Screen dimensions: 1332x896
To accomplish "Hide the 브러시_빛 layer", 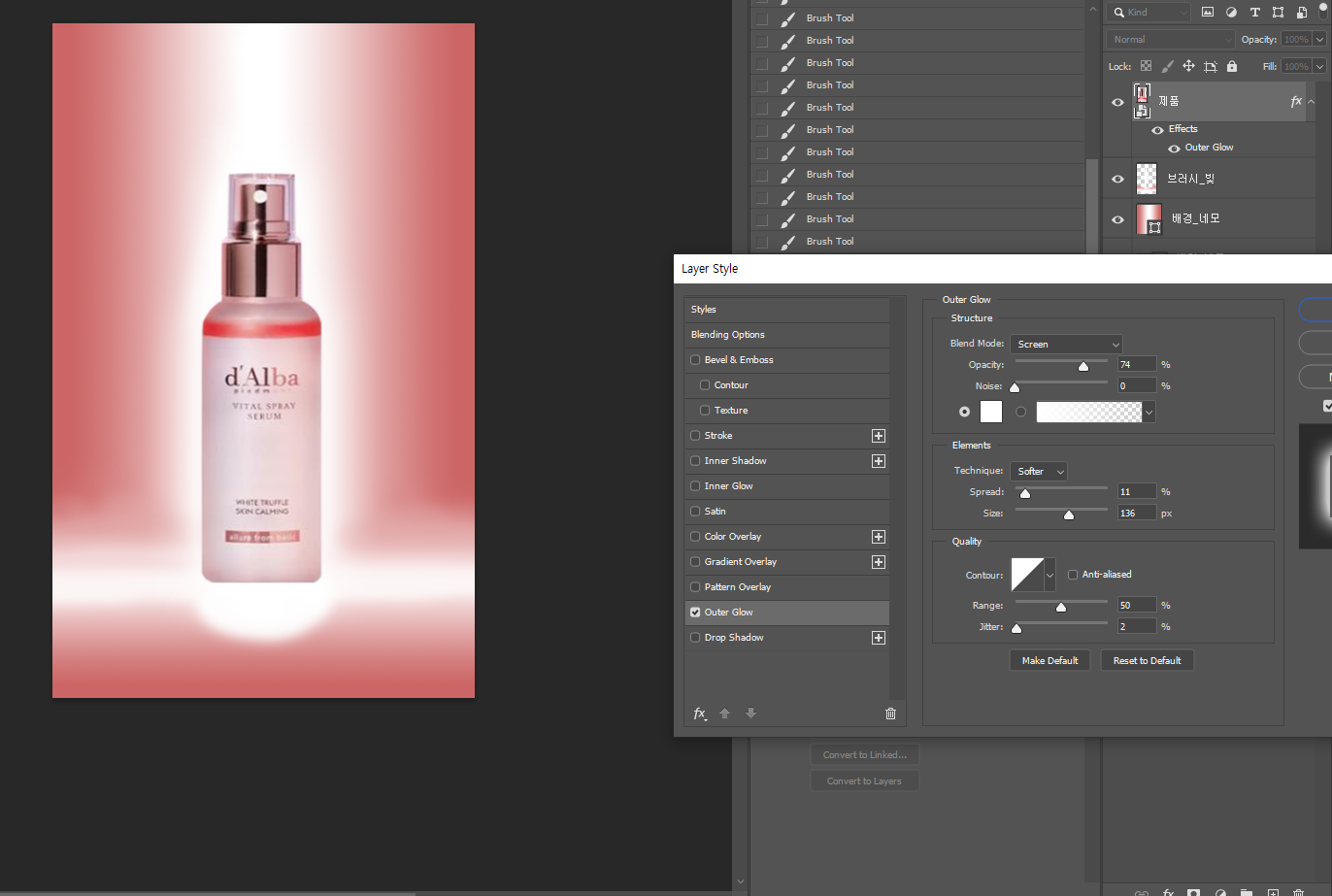I will click(x=1117, y=179).
